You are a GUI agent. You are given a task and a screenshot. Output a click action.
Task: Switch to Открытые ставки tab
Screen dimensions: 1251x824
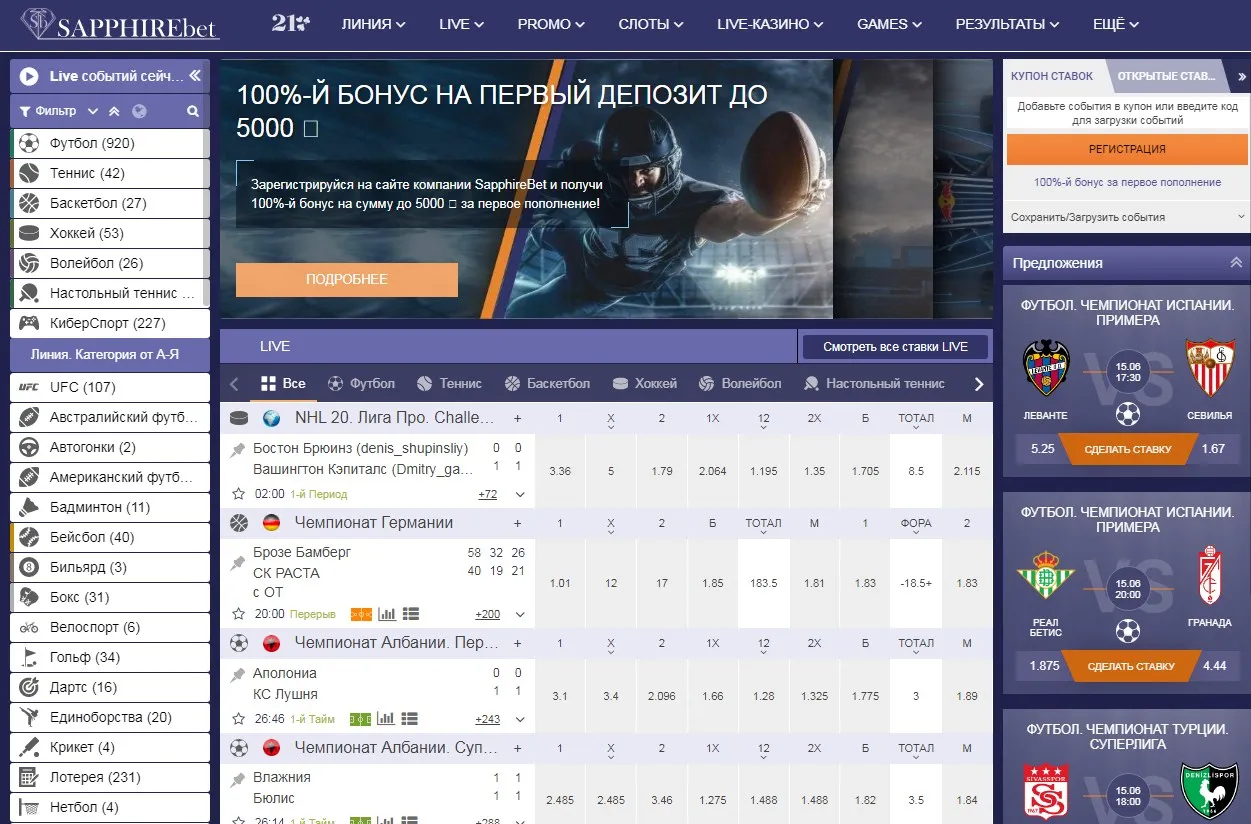point(1168,76)
